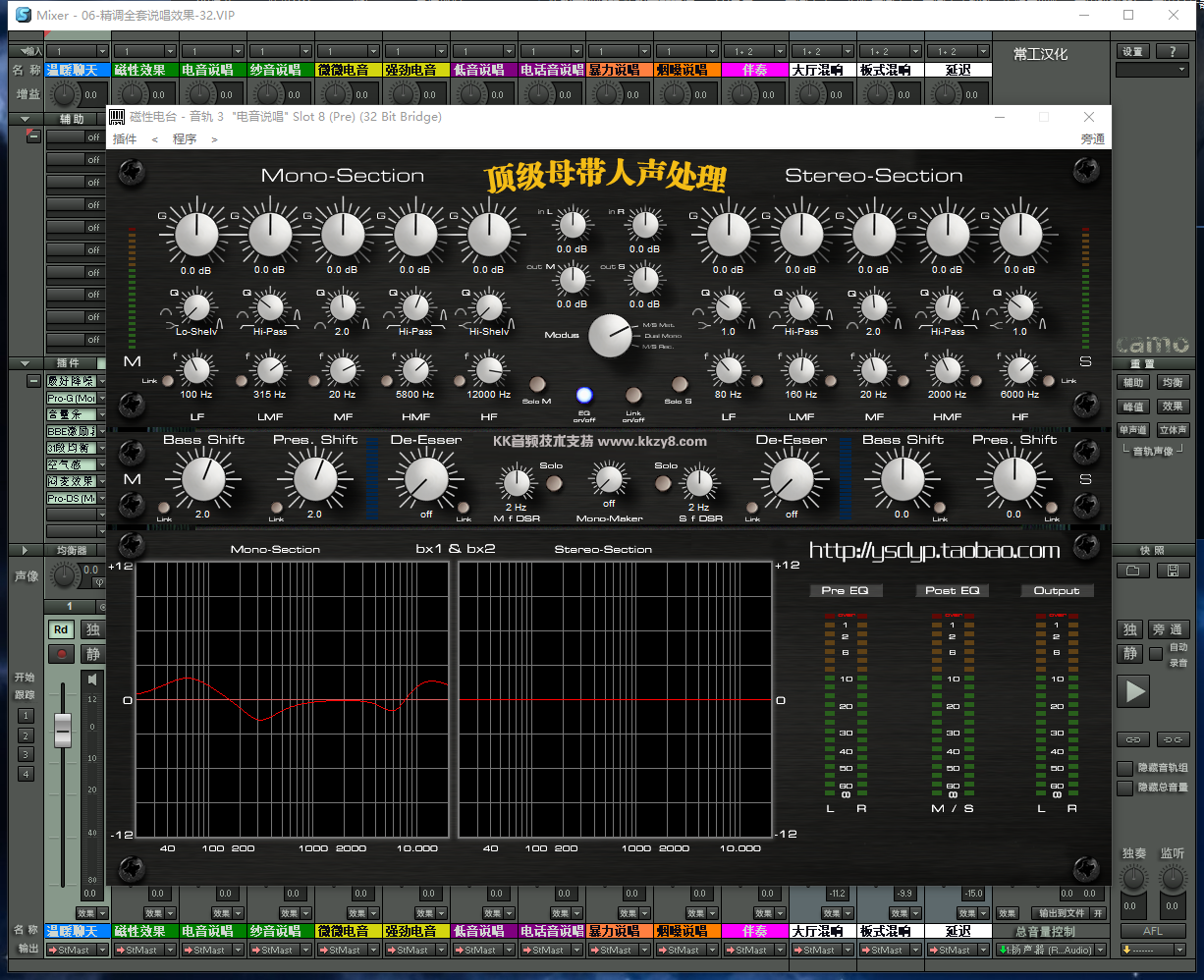Open the Pro-DS plugin slot dropdown
This screenshot has width=1204, height=980.
[101, 499]
